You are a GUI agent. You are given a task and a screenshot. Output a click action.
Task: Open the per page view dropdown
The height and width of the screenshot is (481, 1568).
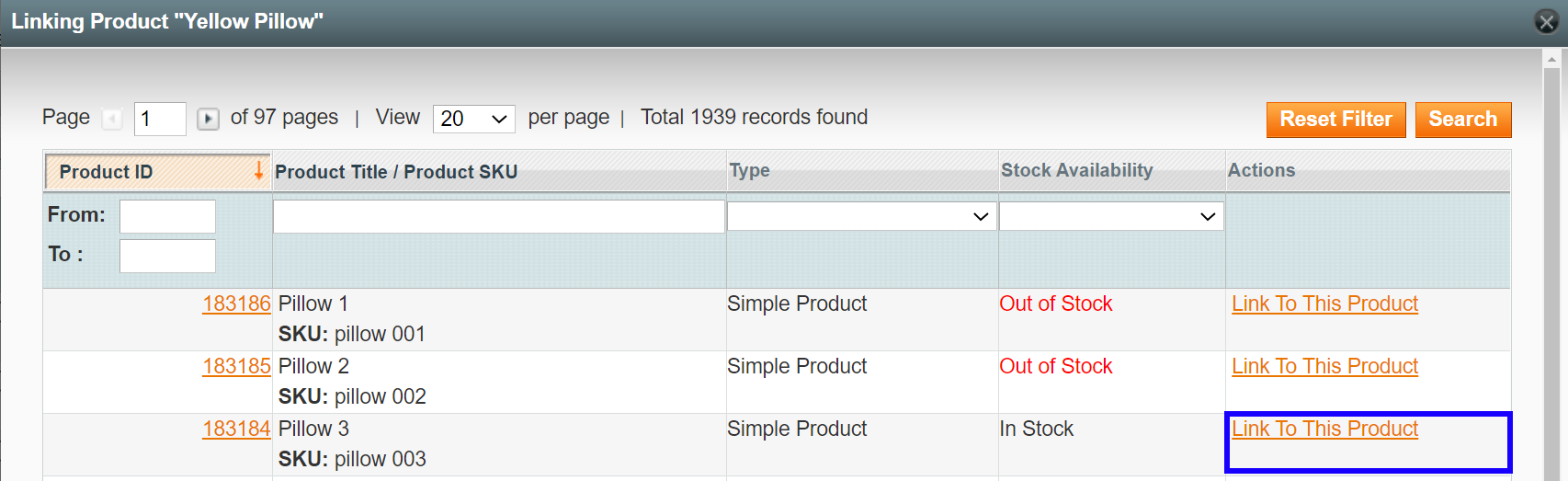click(473, 119)
